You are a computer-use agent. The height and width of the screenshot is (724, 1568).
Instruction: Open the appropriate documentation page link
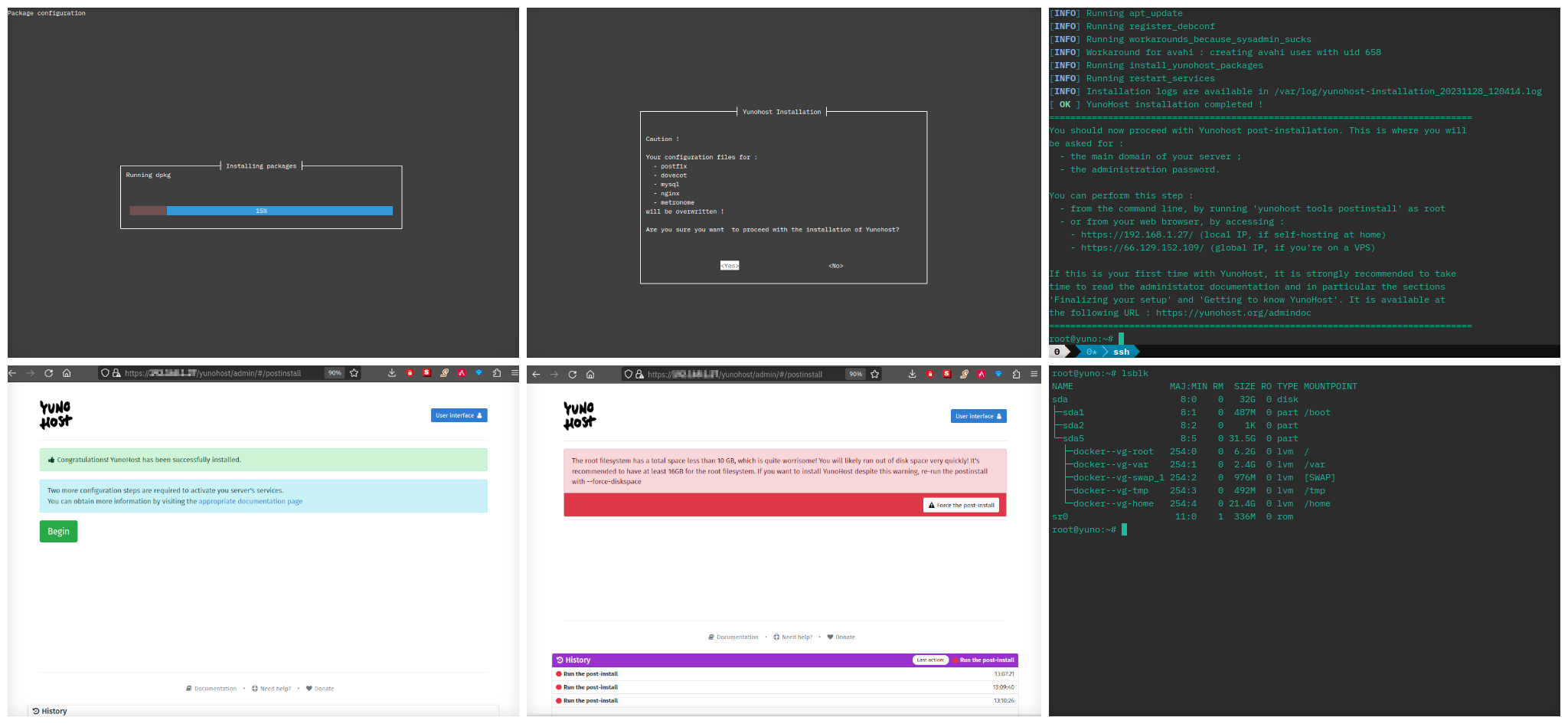(x=250, y=501)
